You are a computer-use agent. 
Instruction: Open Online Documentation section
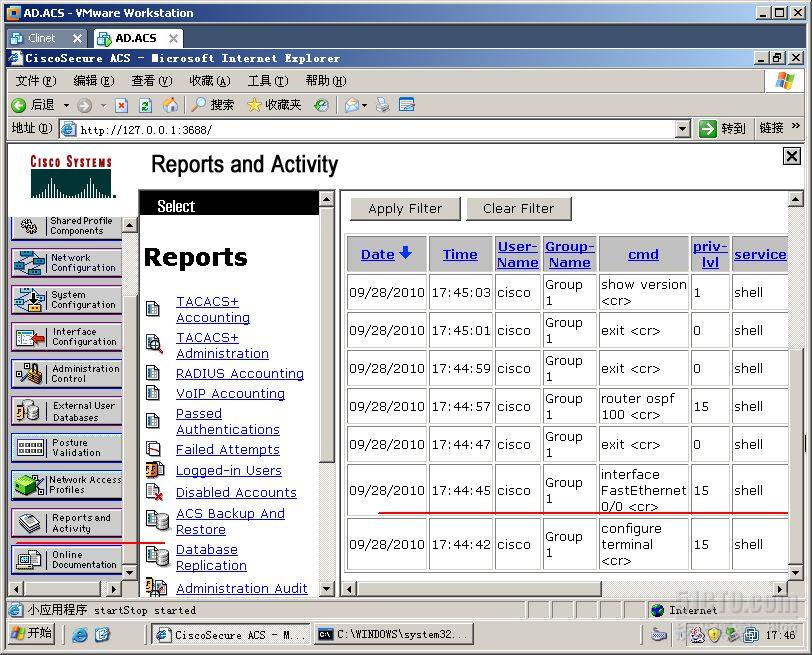pyautogui.click(x=66, y=560)
